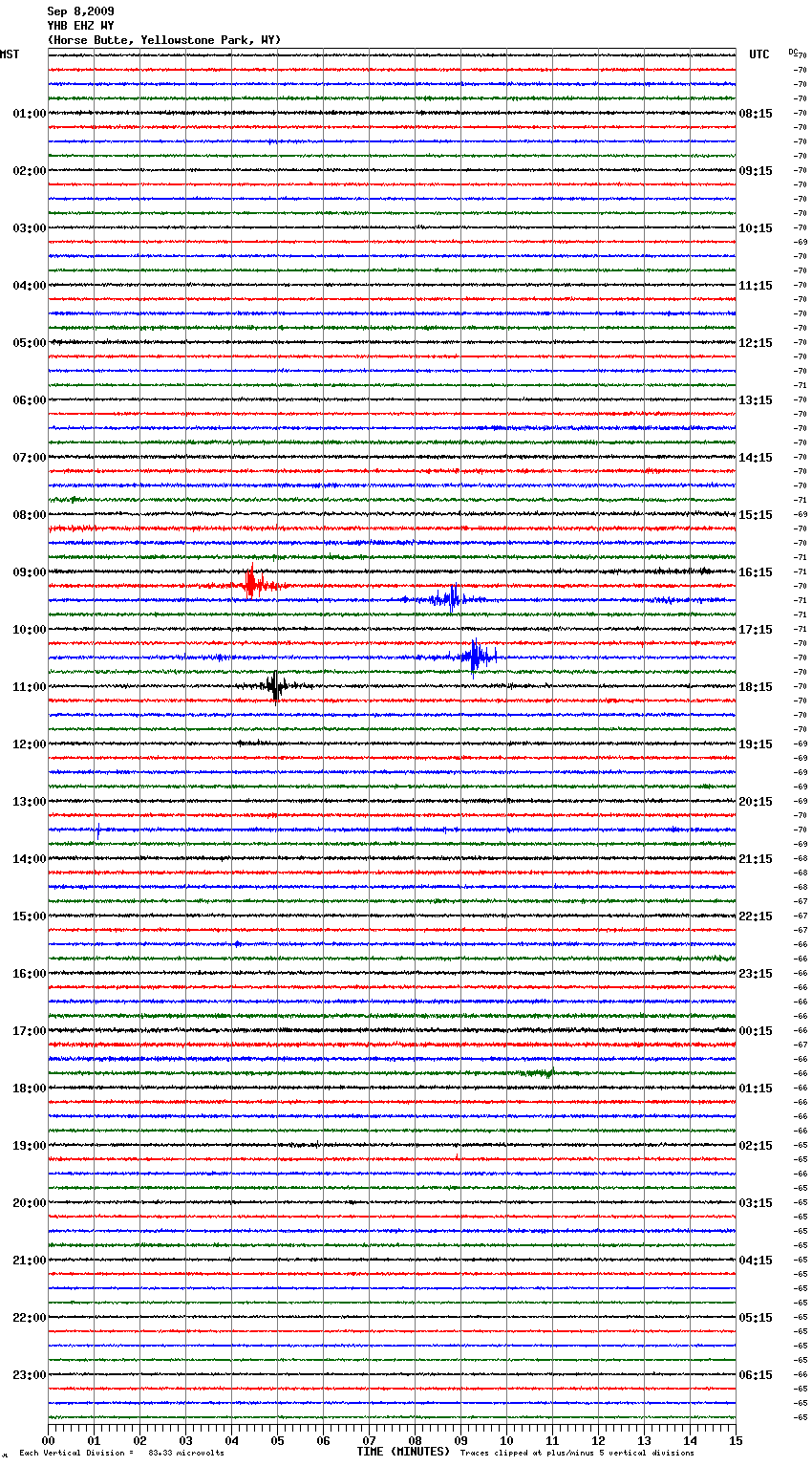The height and width of the screenshot is (1466, 812).
Task: Click the minute axis tick label "12"
Action: [598, 1440]
